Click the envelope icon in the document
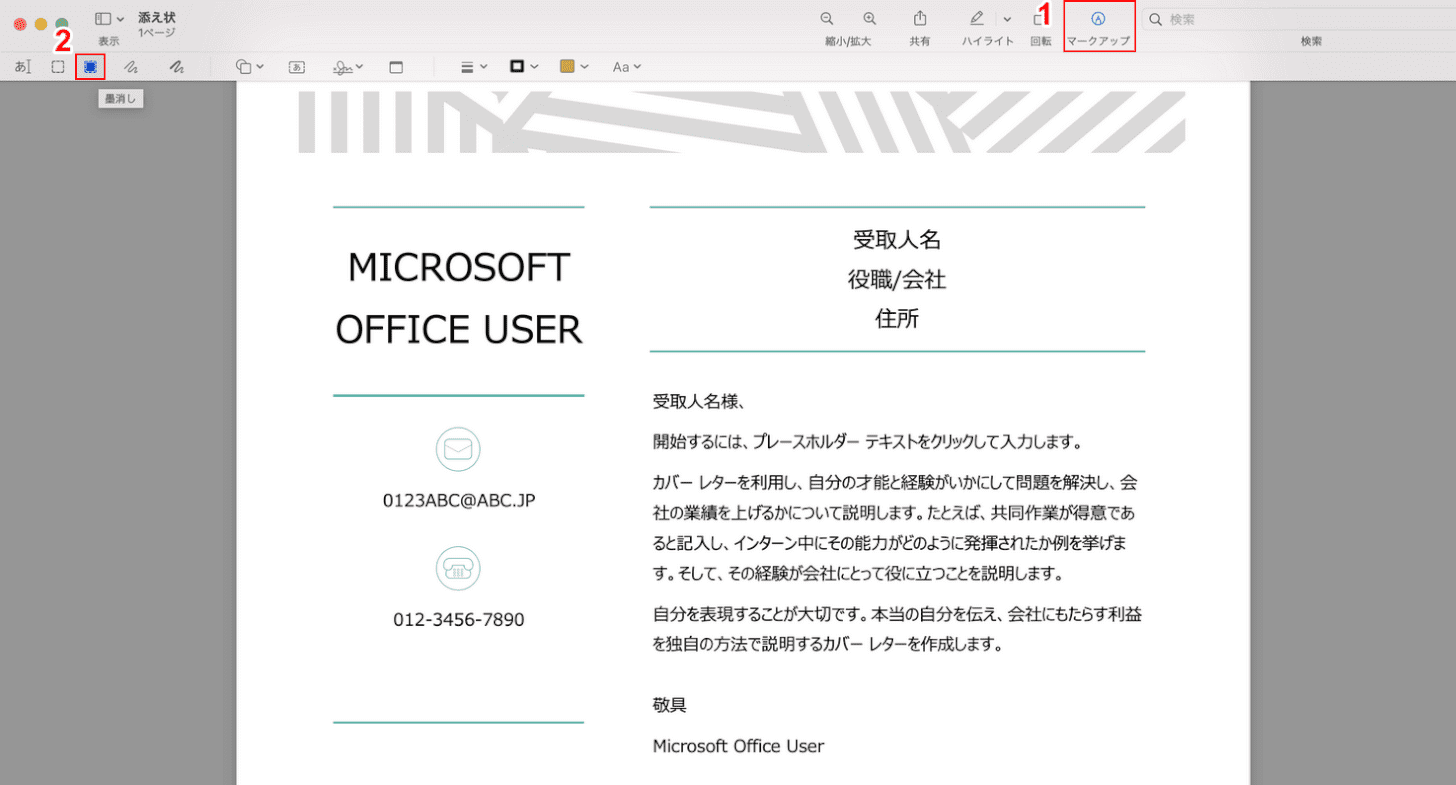The height and width of the screenshot is (785, 1456). click(x=458, y=449)
